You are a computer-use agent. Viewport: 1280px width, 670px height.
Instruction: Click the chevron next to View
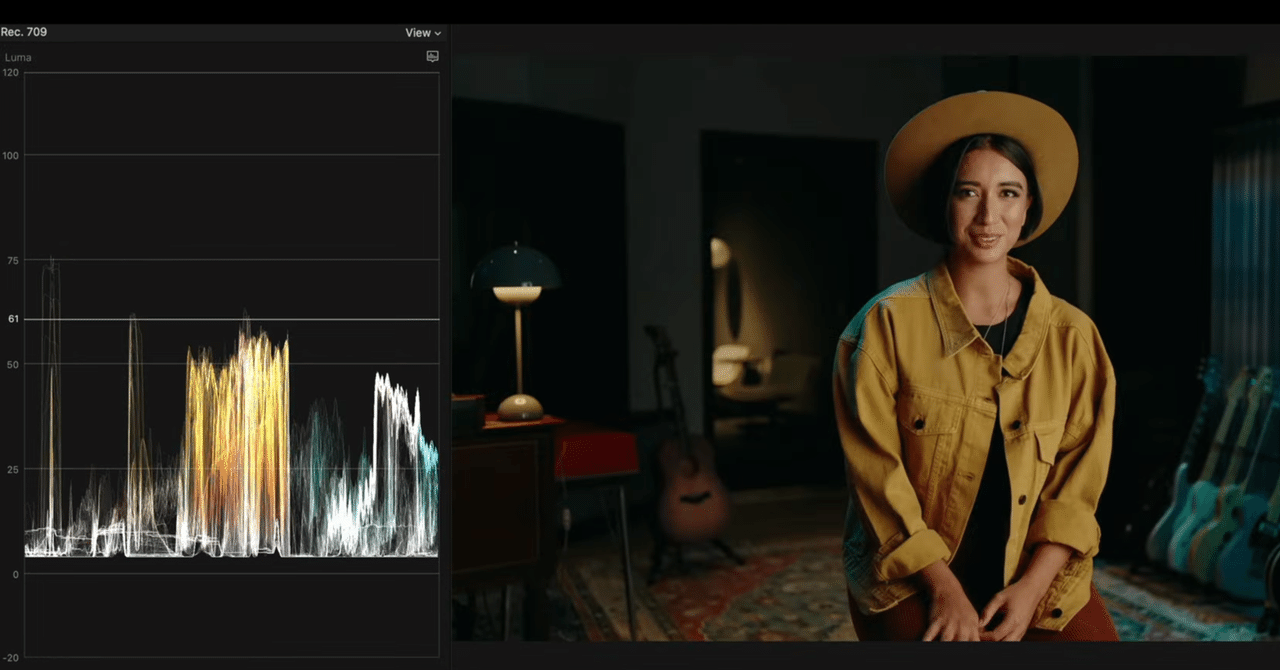[437, 32]
